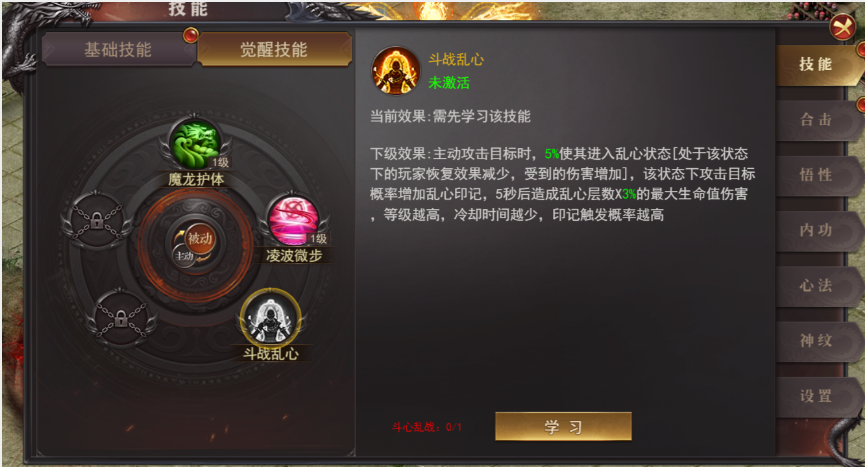Viewport: 865px width, 467px height.
Task: Click the 学习 learn button
Action: 563,426
